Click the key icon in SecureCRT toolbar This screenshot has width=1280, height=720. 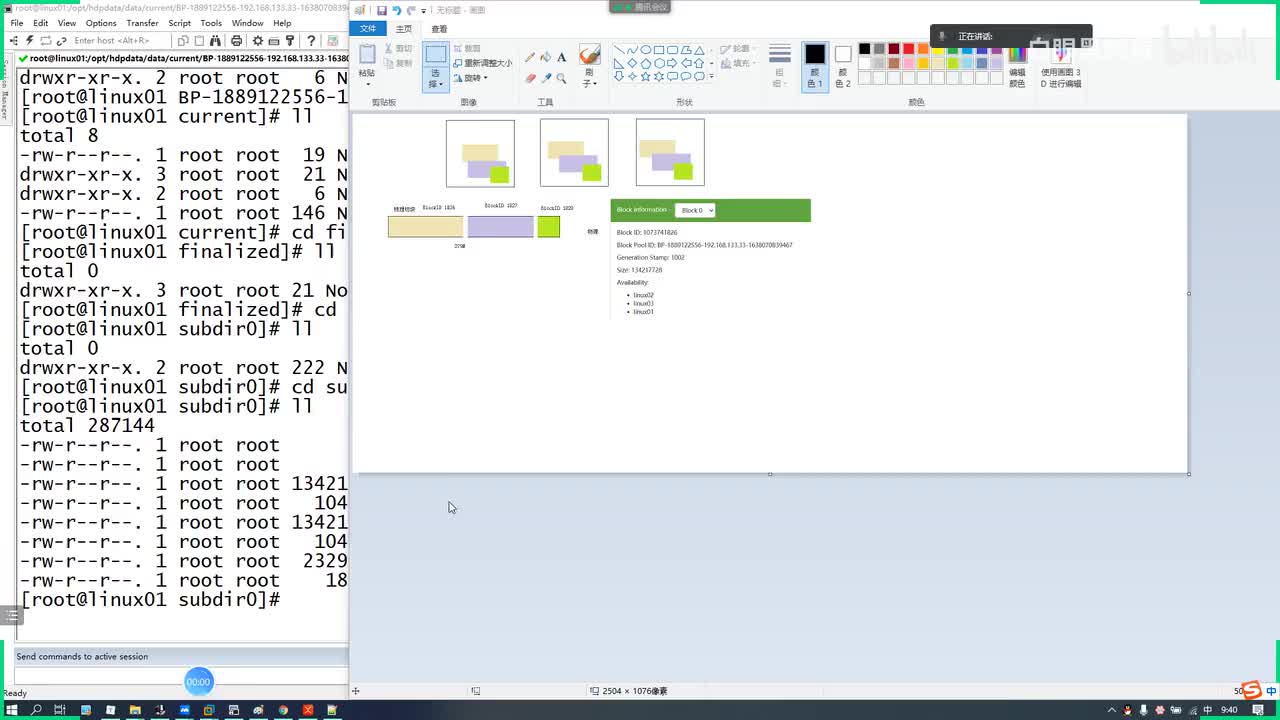pos(290,41)
